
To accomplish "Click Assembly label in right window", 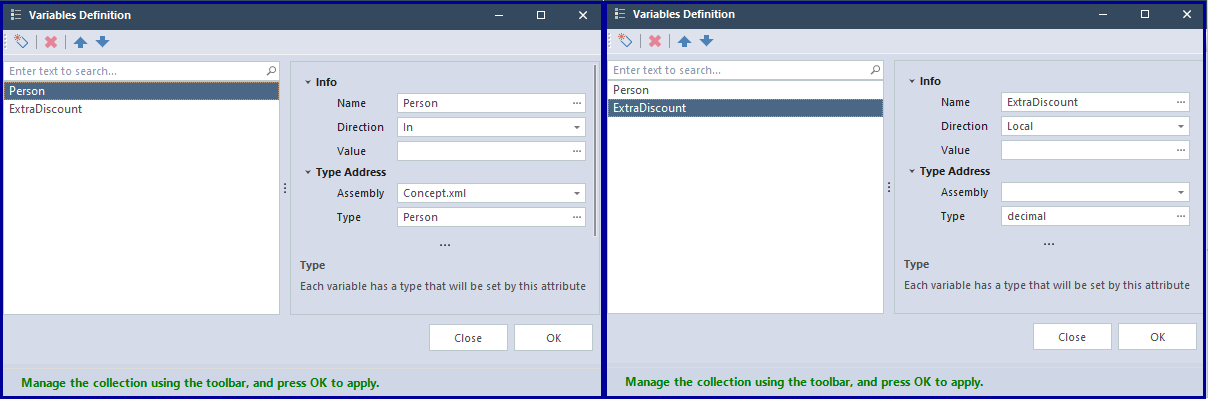I will [x=964, y=192].
